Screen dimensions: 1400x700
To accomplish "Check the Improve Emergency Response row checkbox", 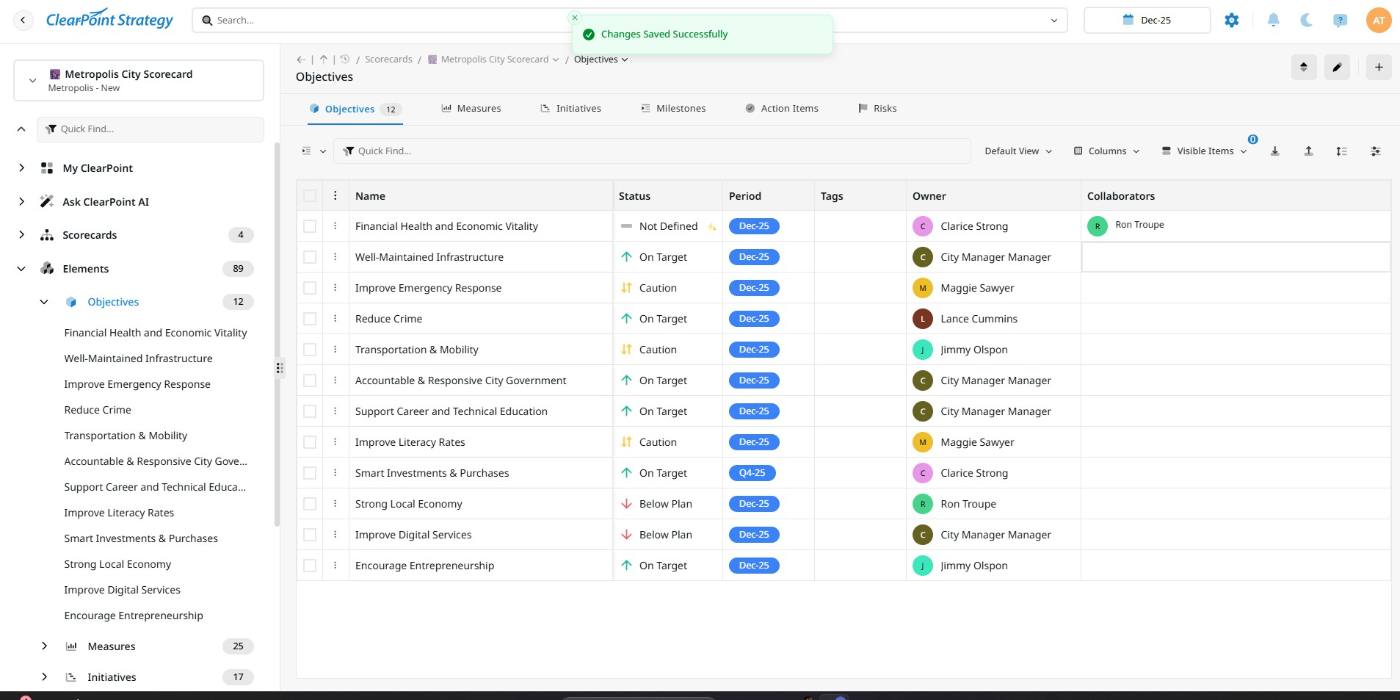I will [310, 288].
